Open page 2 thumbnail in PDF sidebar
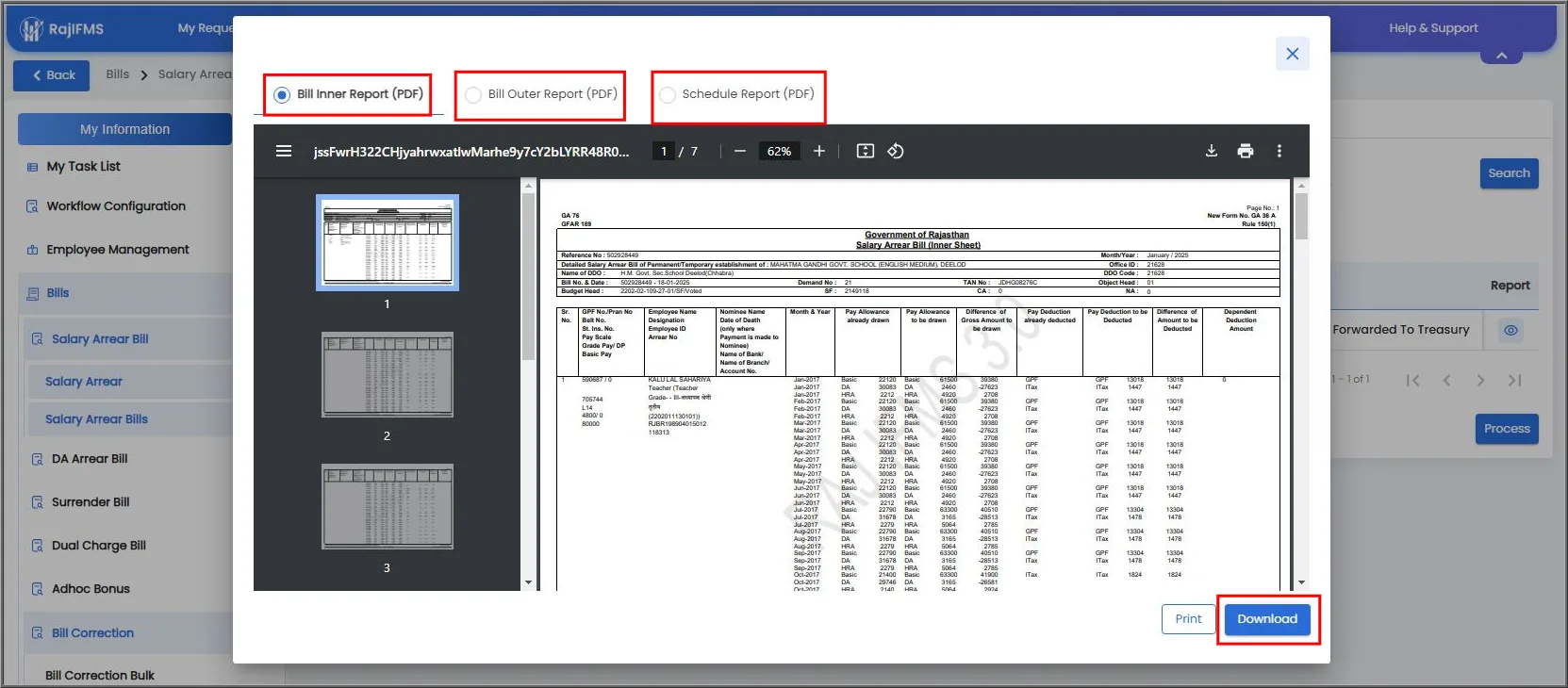 click(387, 374)
